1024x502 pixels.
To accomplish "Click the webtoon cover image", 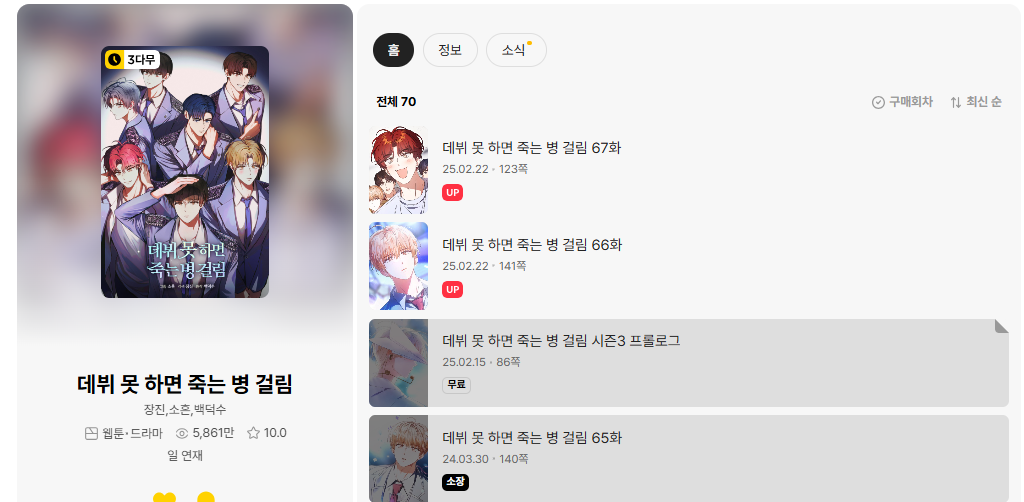I will coord(185,172).
